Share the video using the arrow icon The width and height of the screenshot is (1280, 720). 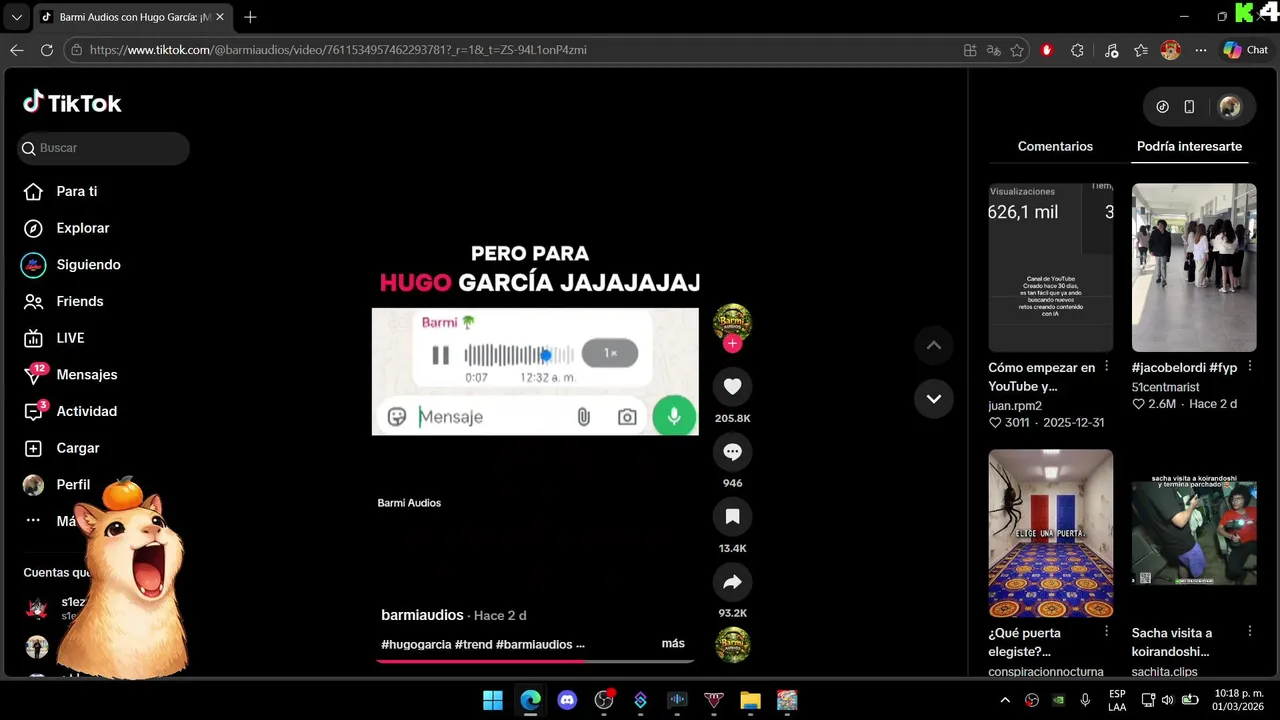click(732, 582)
